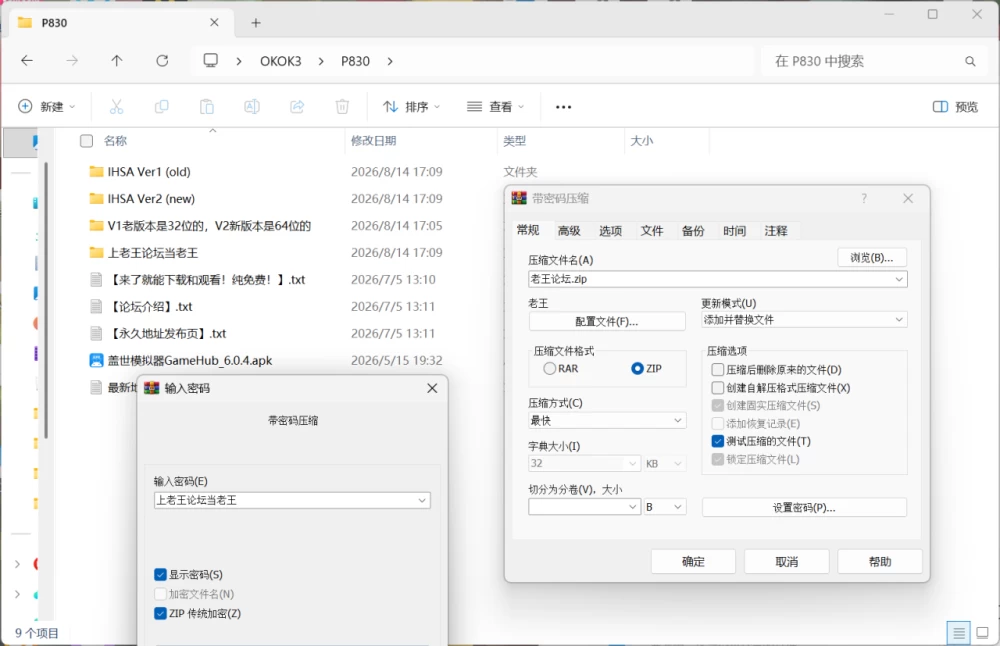Click the Share icon in toolbar

[297, 106]
